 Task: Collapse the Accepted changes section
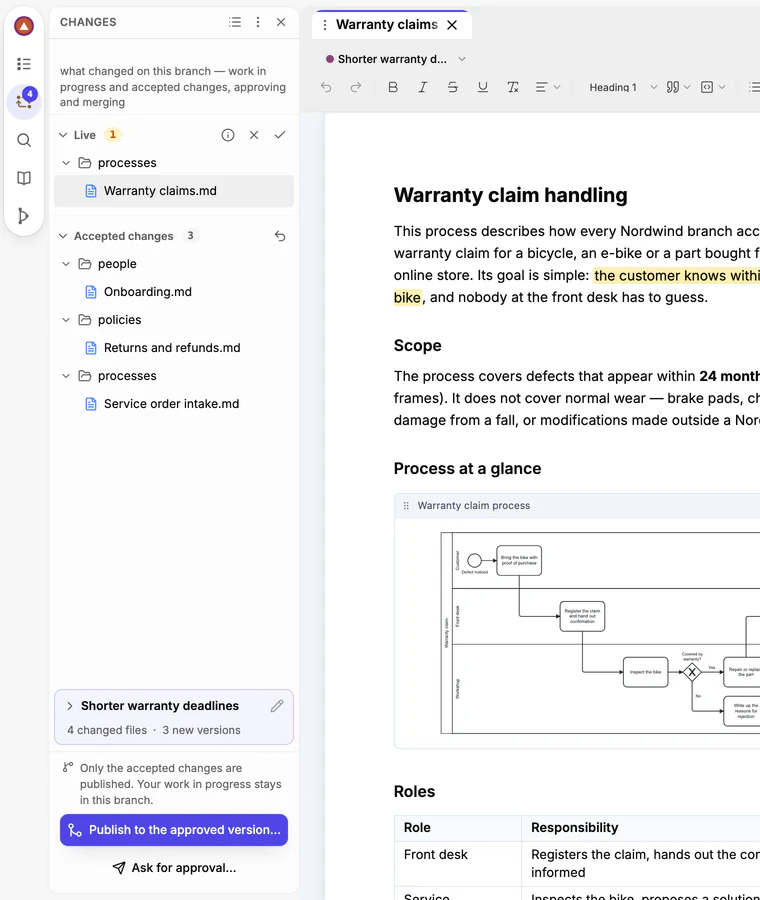[x=63, y=236]
